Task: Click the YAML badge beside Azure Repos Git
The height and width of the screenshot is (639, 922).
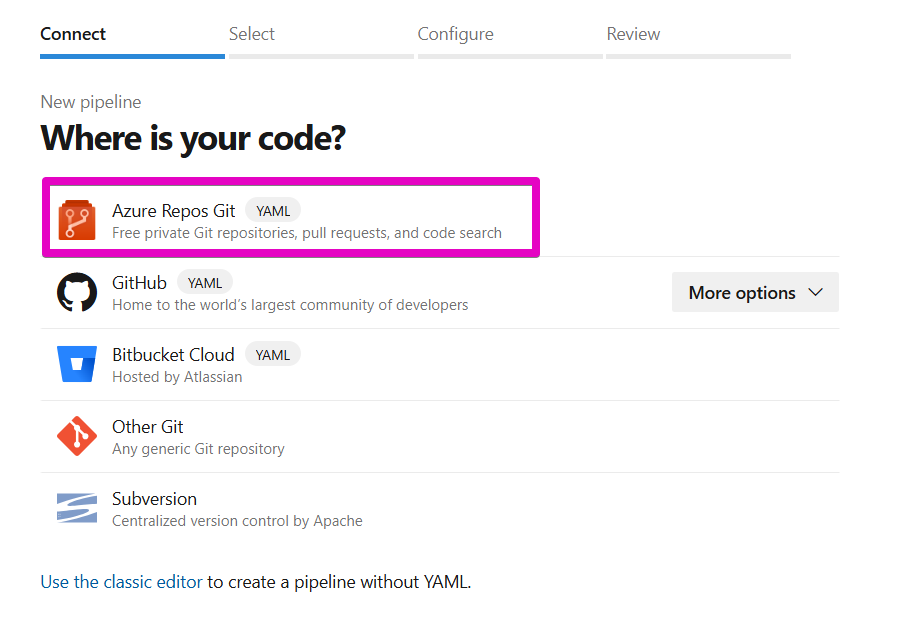Action: coord(273,210)
